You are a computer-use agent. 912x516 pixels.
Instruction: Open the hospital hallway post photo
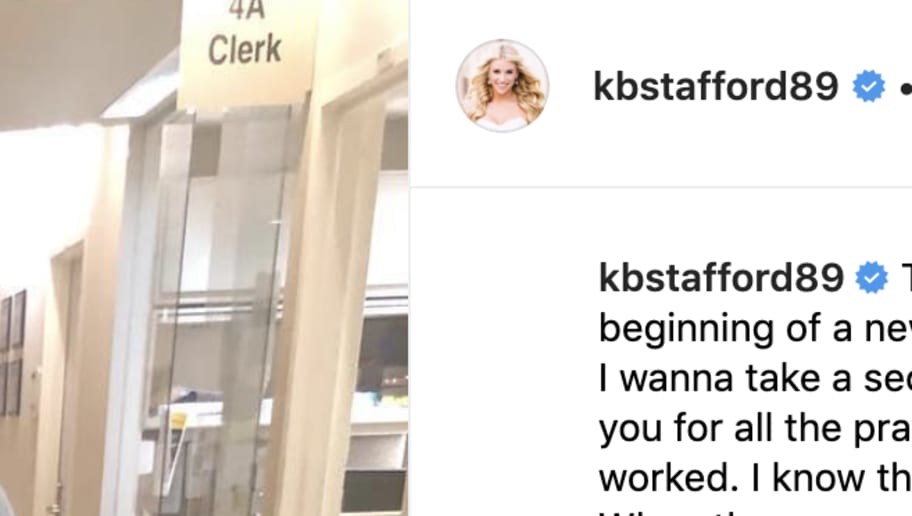204,258
